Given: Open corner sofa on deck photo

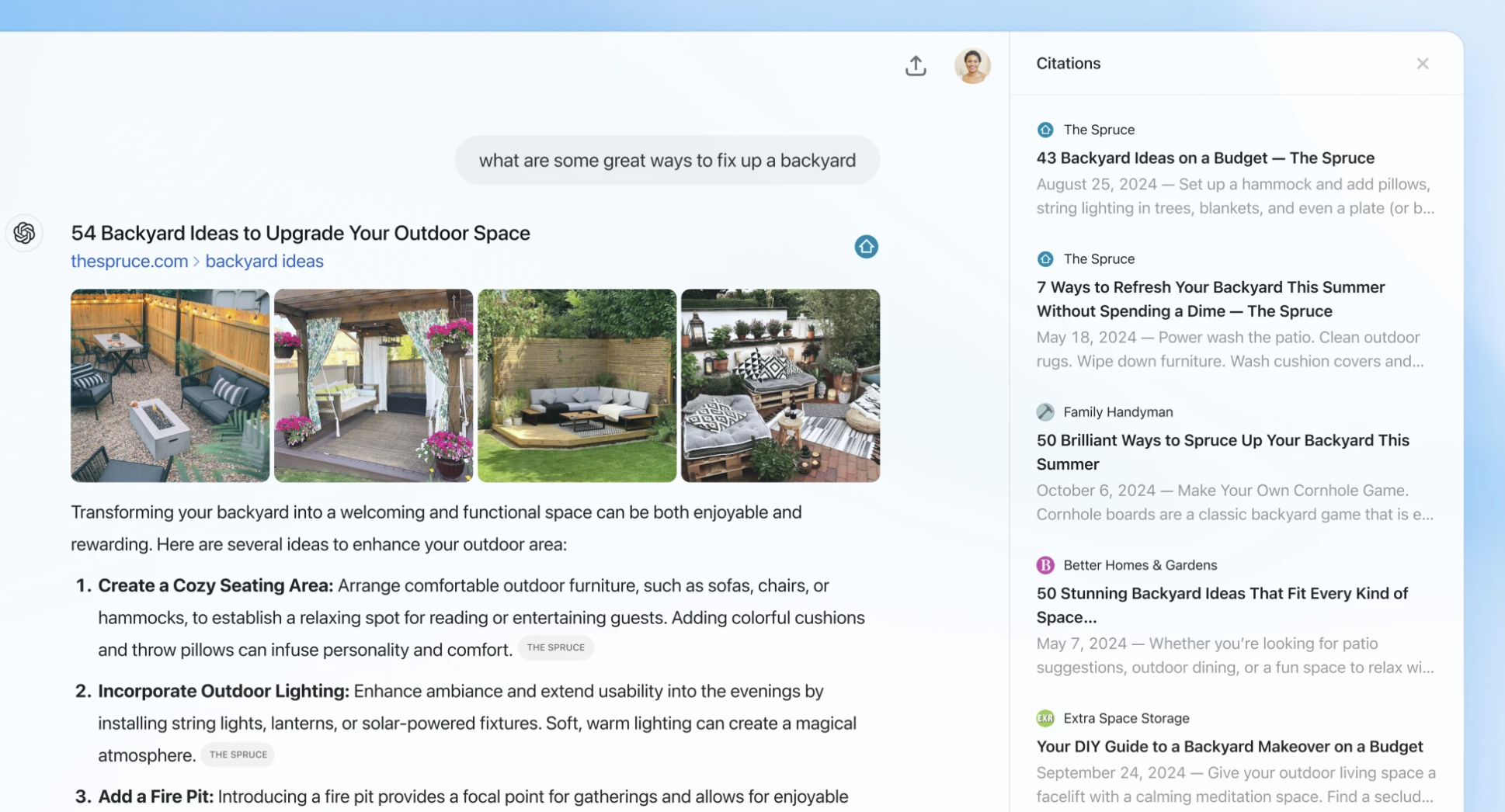Looking at the screenshot, I should coord(577,386).
